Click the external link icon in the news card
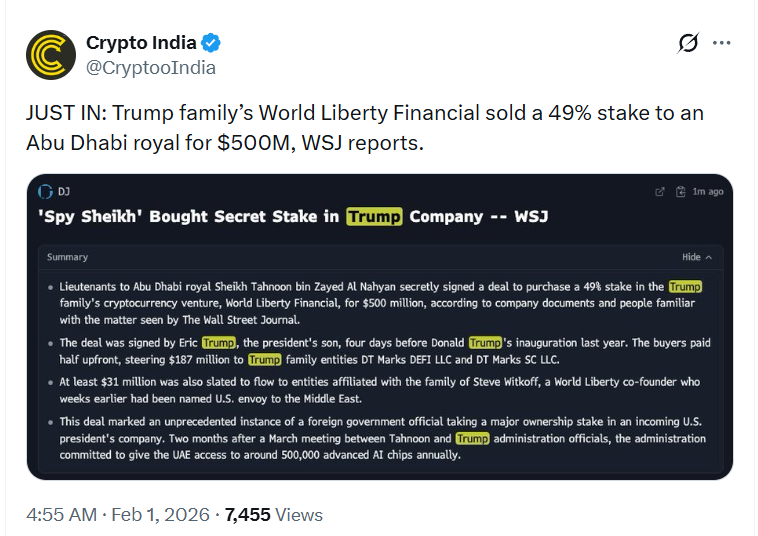 (659, 191)
